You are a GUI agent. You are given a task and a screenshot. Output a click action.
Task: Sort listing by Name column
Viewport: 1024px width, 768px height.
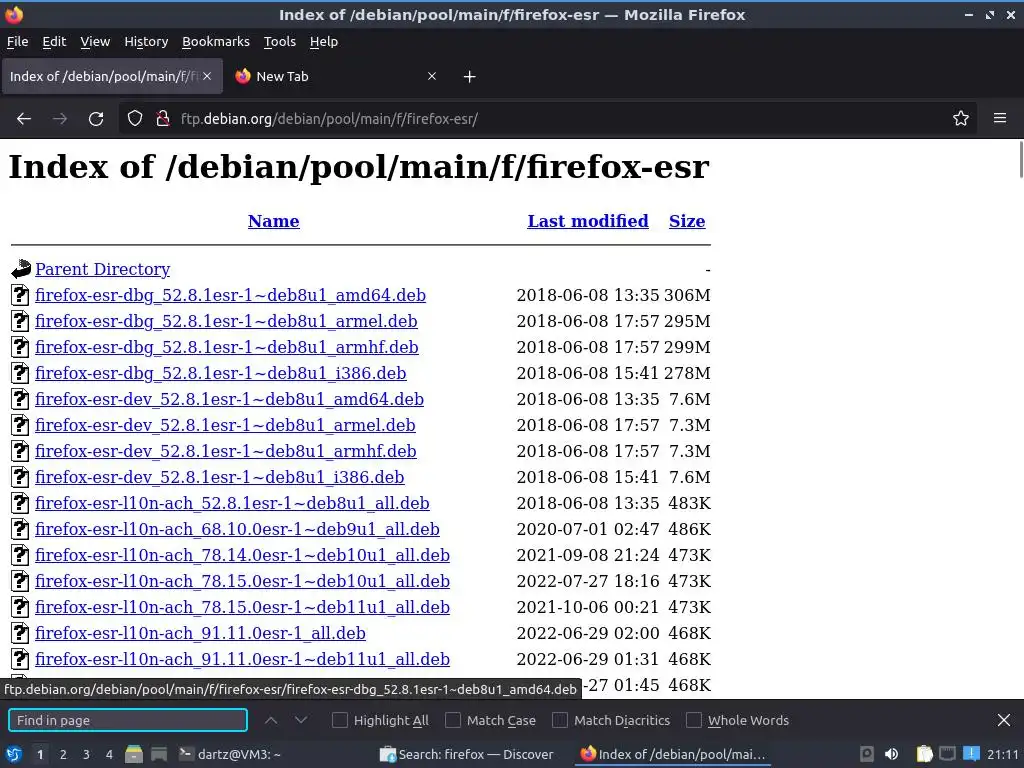274,221
